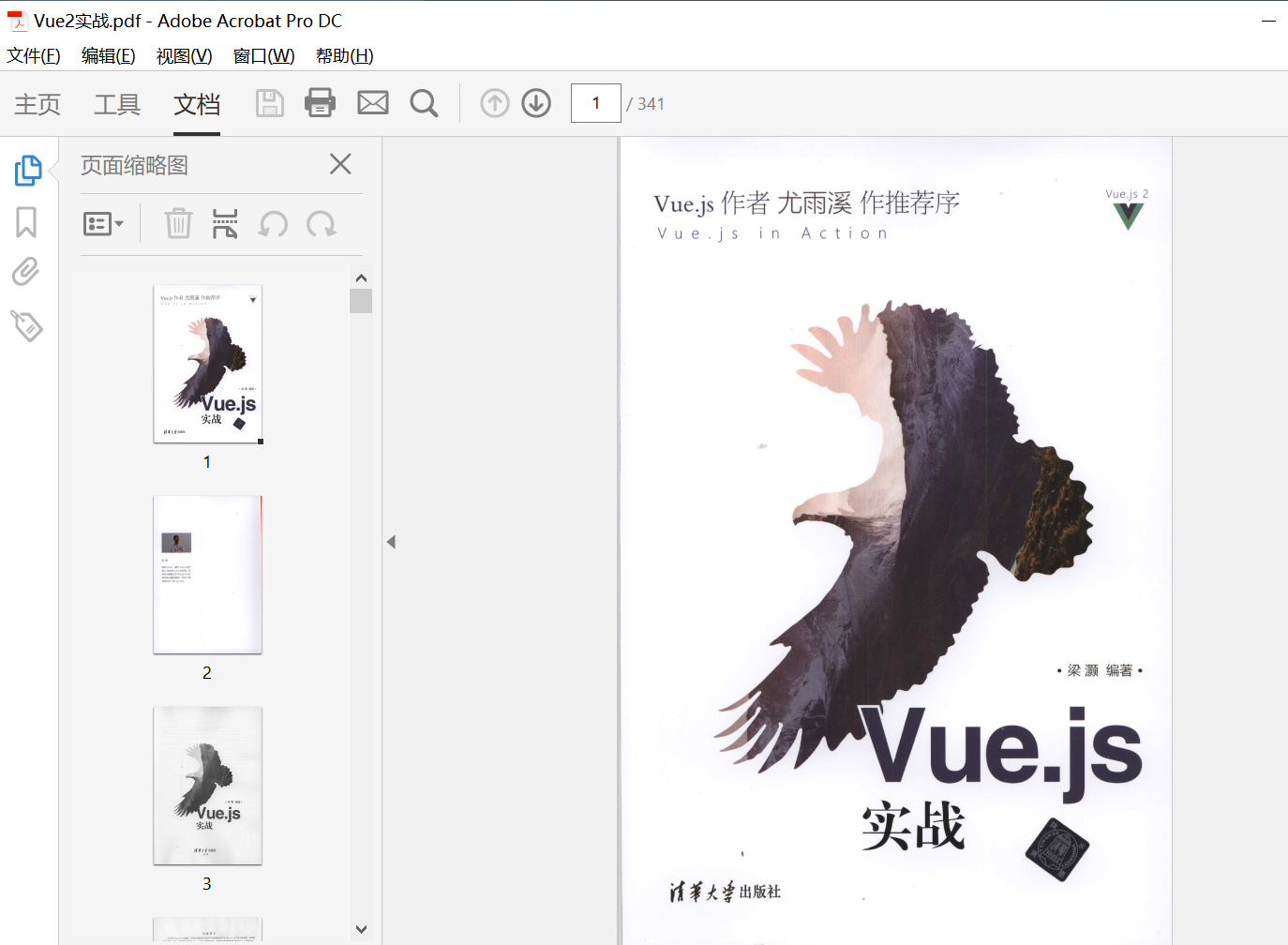Select page 1 thumbnail
The height and width of the screenshot is (945, 1288).
(x=207, y=364)
